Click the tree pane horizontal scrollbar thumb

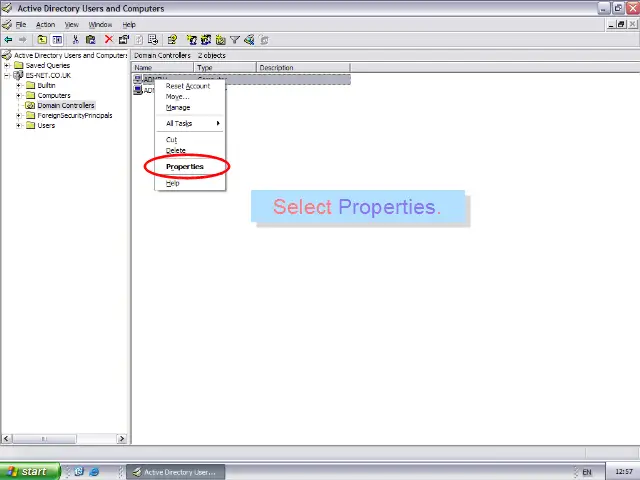[44, 439]
